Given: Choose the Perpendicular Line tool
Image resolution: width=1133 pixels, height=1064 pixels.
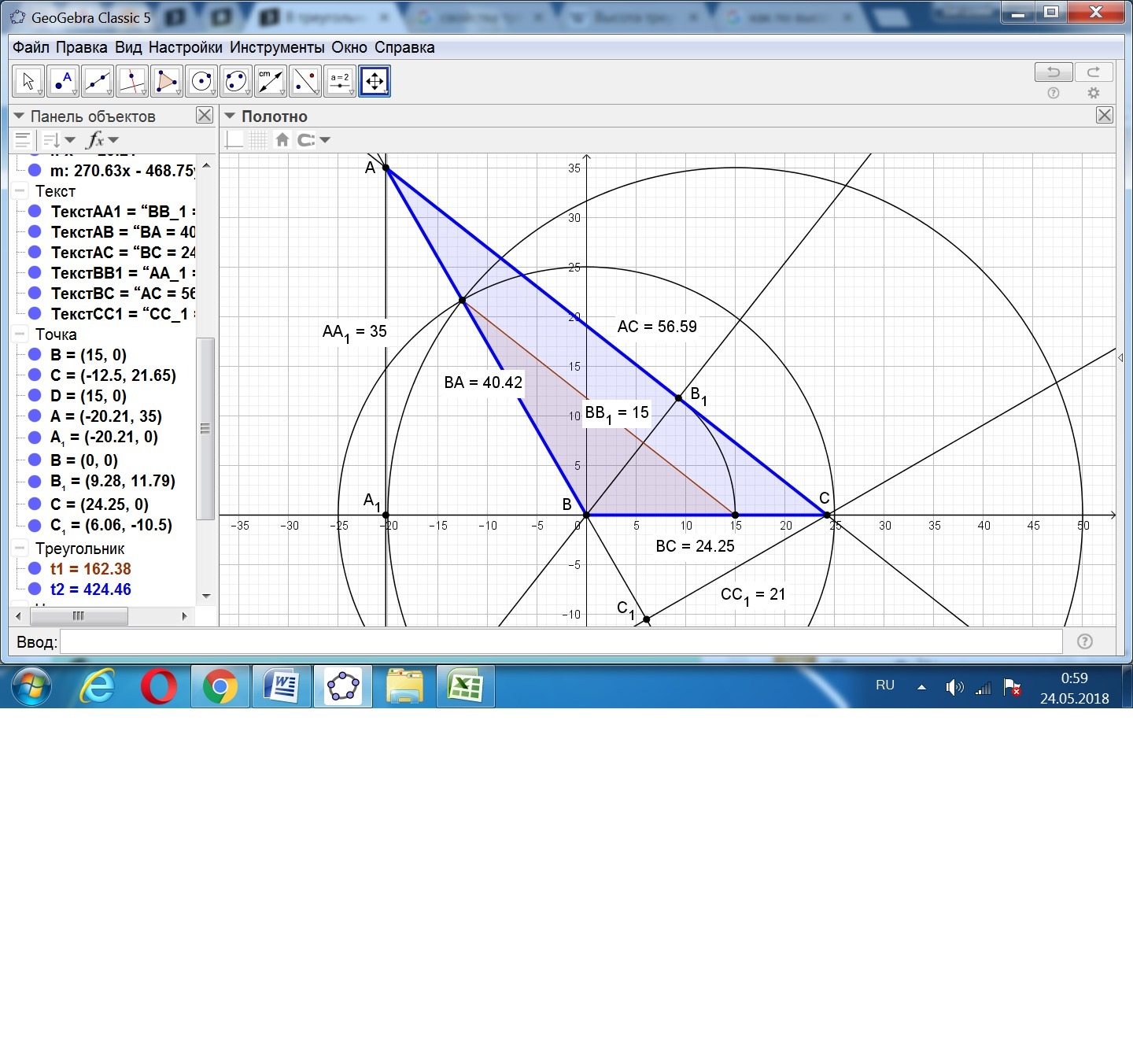Looking at the screenshot, I should [132, 81].
